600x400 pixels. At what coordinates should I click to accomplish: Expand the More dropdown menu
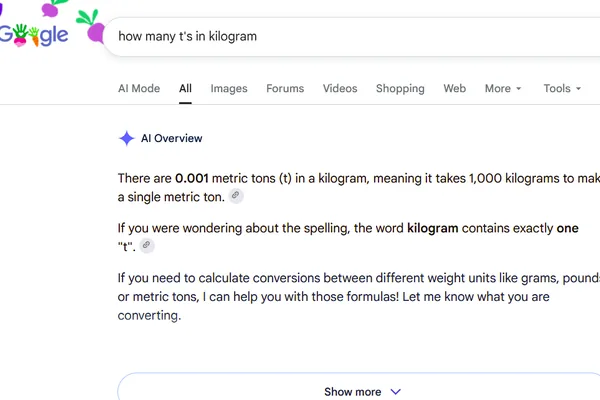503,88
